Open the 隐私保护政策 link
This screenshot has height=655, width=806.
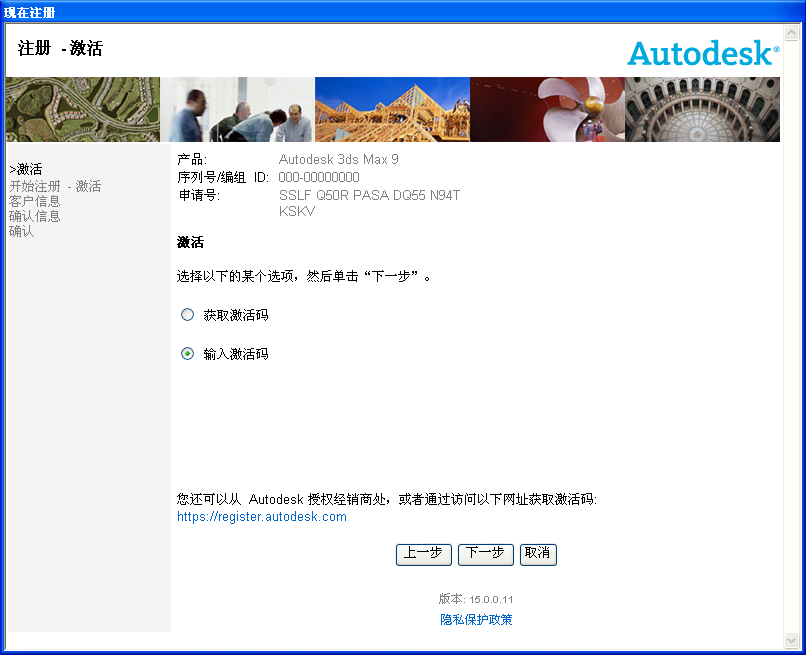click(476, 620)
